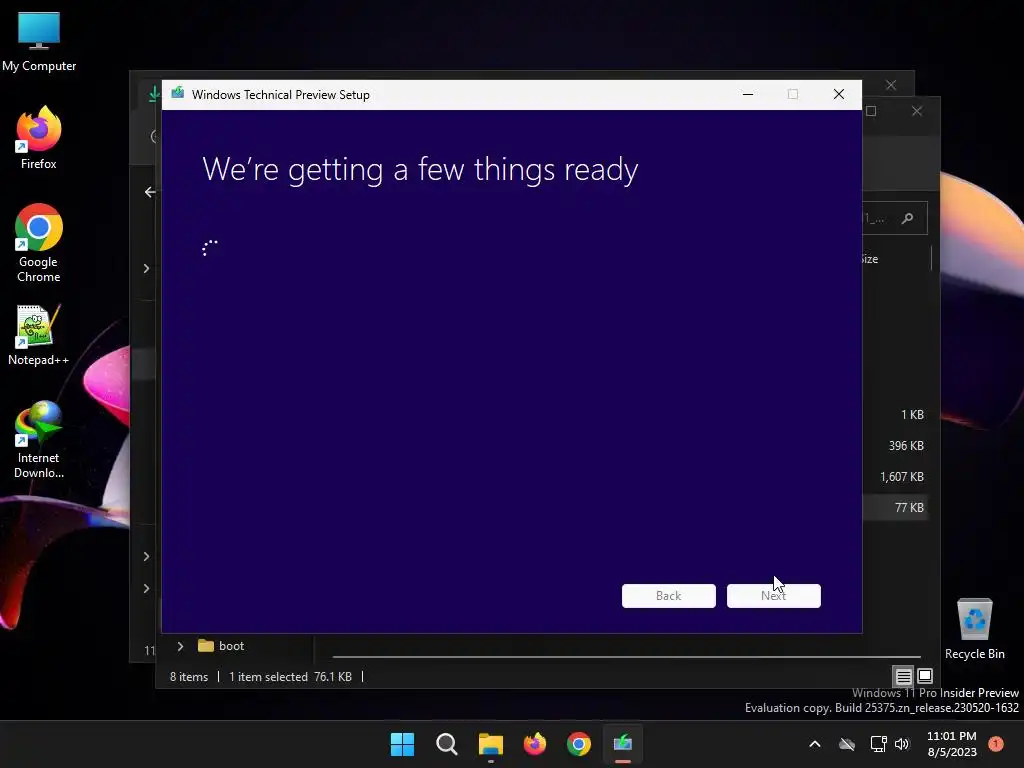Select the 1 KB file row
Screen dimensions: 1024x768
[x=895, y=415]
